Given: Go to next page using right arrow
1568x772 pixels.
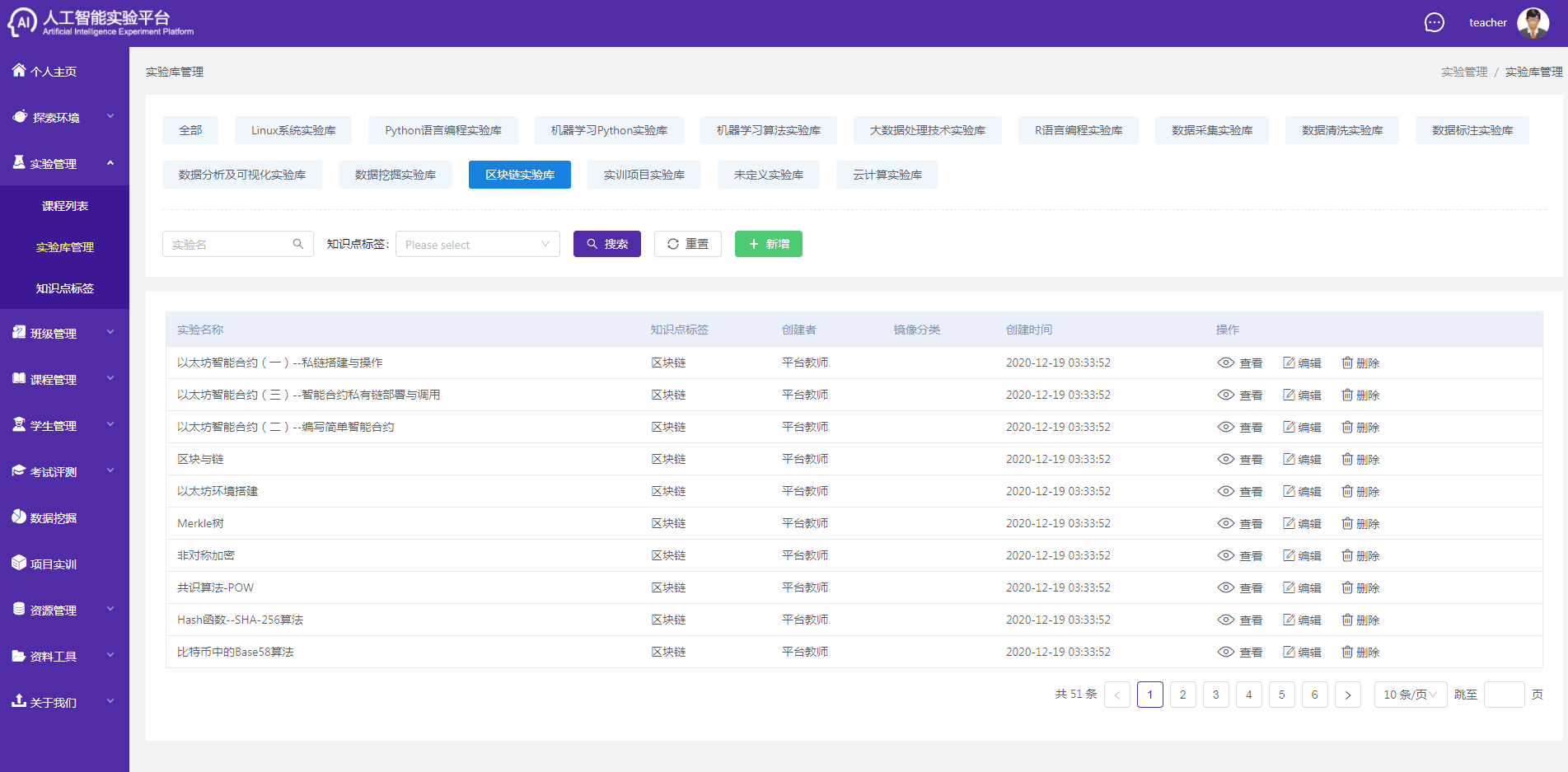Looking at the screenshot, I should point(1347,695).
